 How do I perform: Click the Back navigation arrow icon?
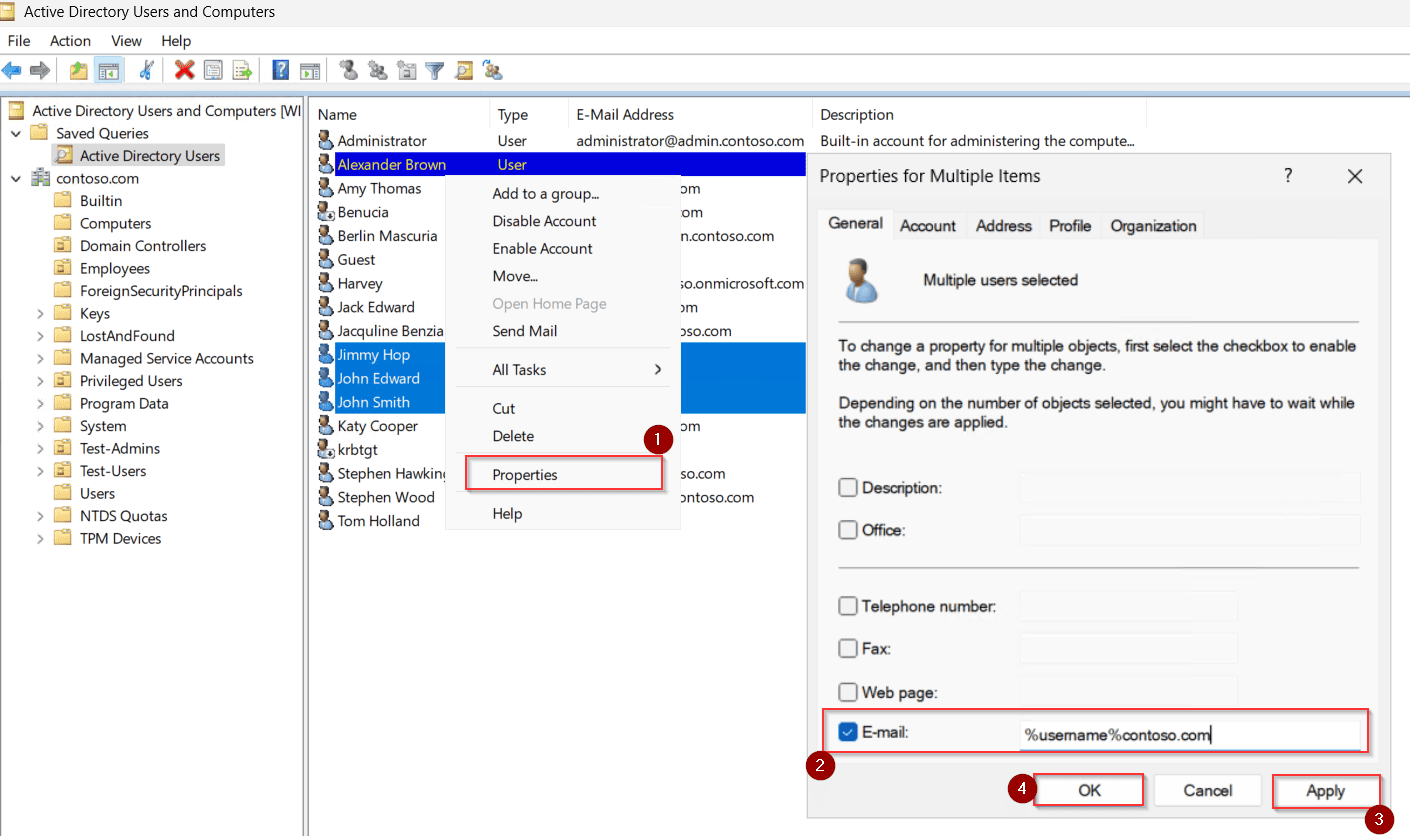[13, 70]
